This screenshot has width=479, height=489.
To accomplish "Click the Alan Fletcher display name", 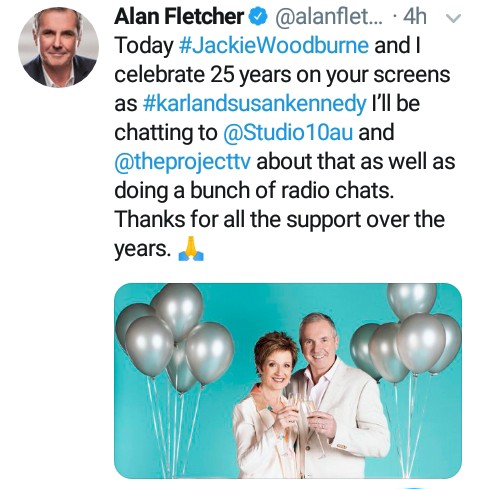I will tap(179, 16).
